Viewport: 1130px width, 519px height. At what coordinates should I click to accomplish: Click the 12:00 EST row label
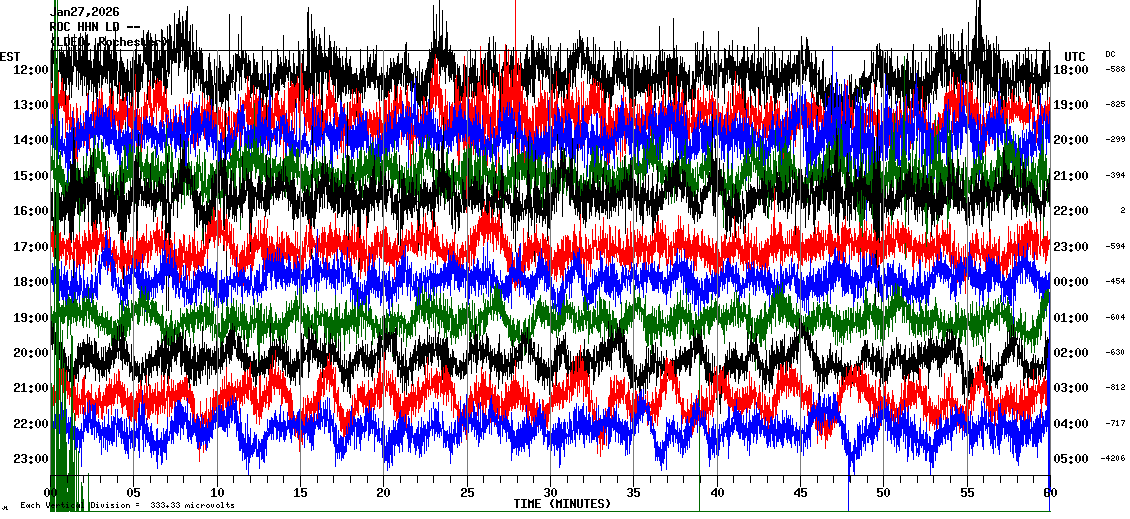[x=31, y=69]
